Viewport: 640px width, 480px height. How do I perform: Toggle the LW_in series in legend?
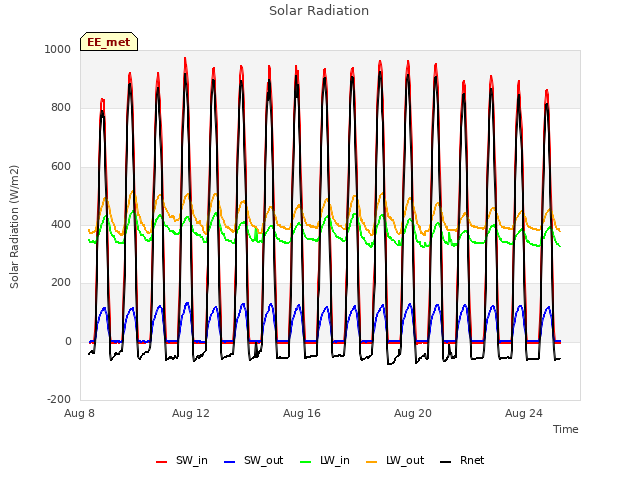click(325, 461)
